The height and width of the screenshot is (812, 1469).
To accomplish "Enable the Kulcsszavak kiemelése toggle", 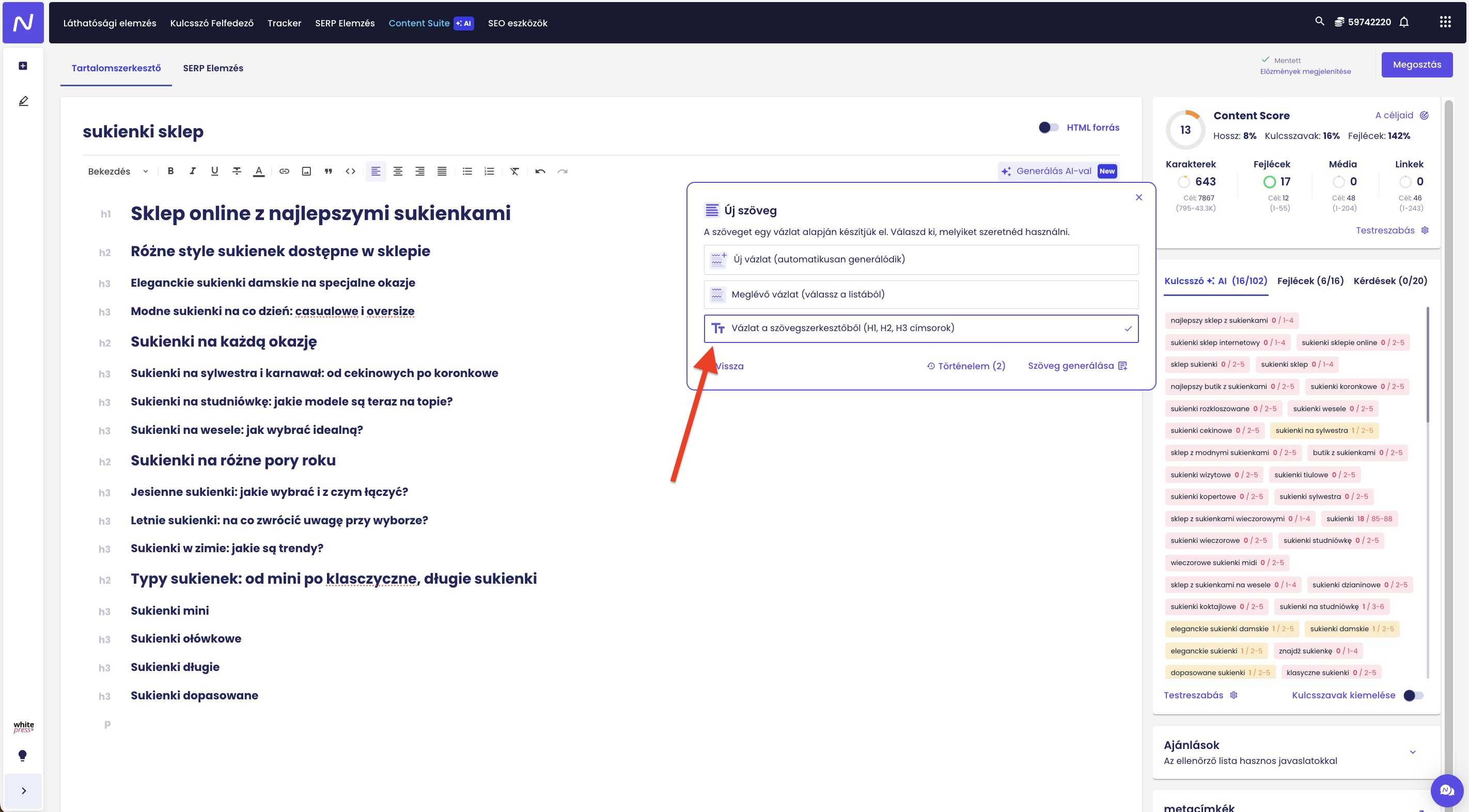I will [x=1413, y=695].
